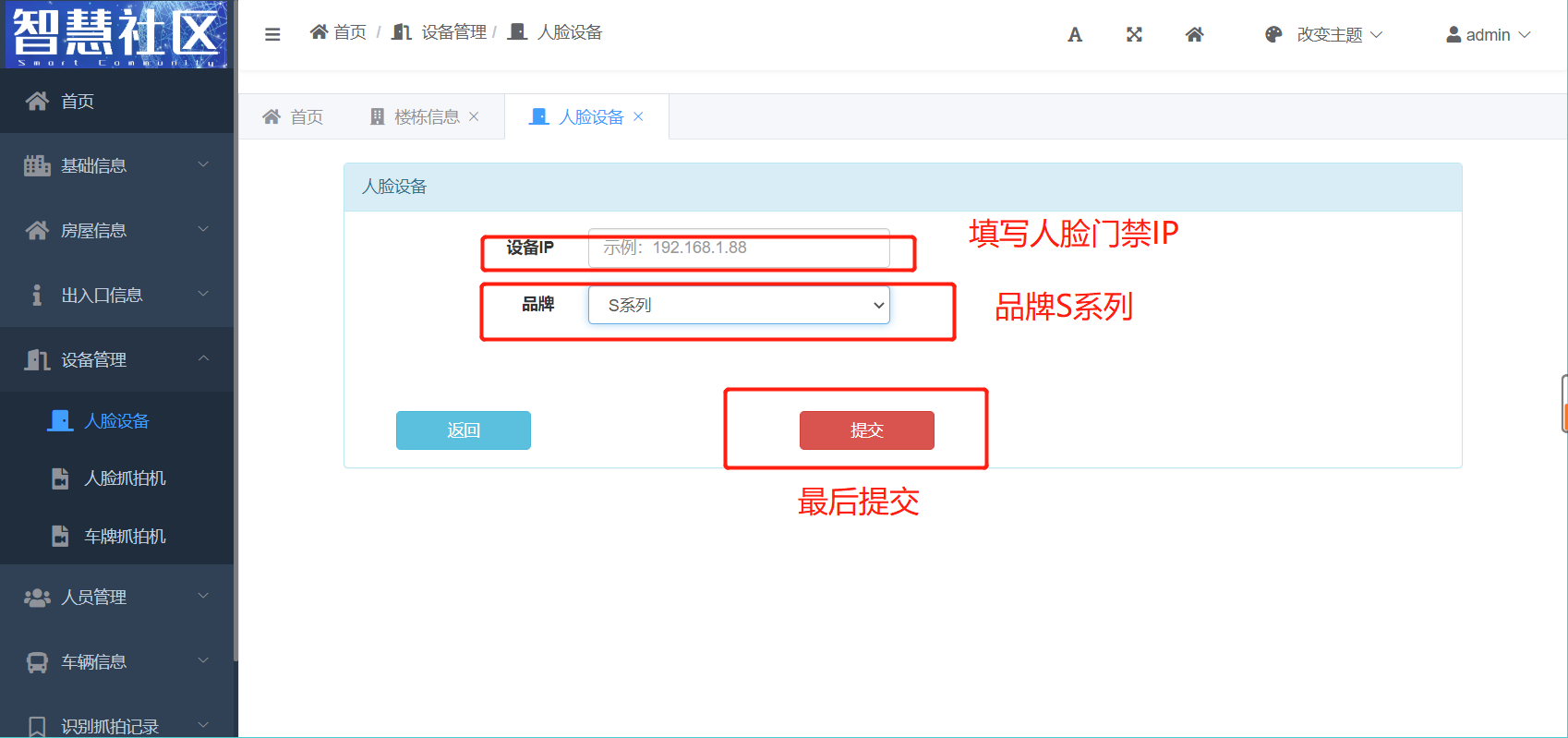The image size is (1568, 738).
Task: Open the admin user menu
Action: 1488,35
